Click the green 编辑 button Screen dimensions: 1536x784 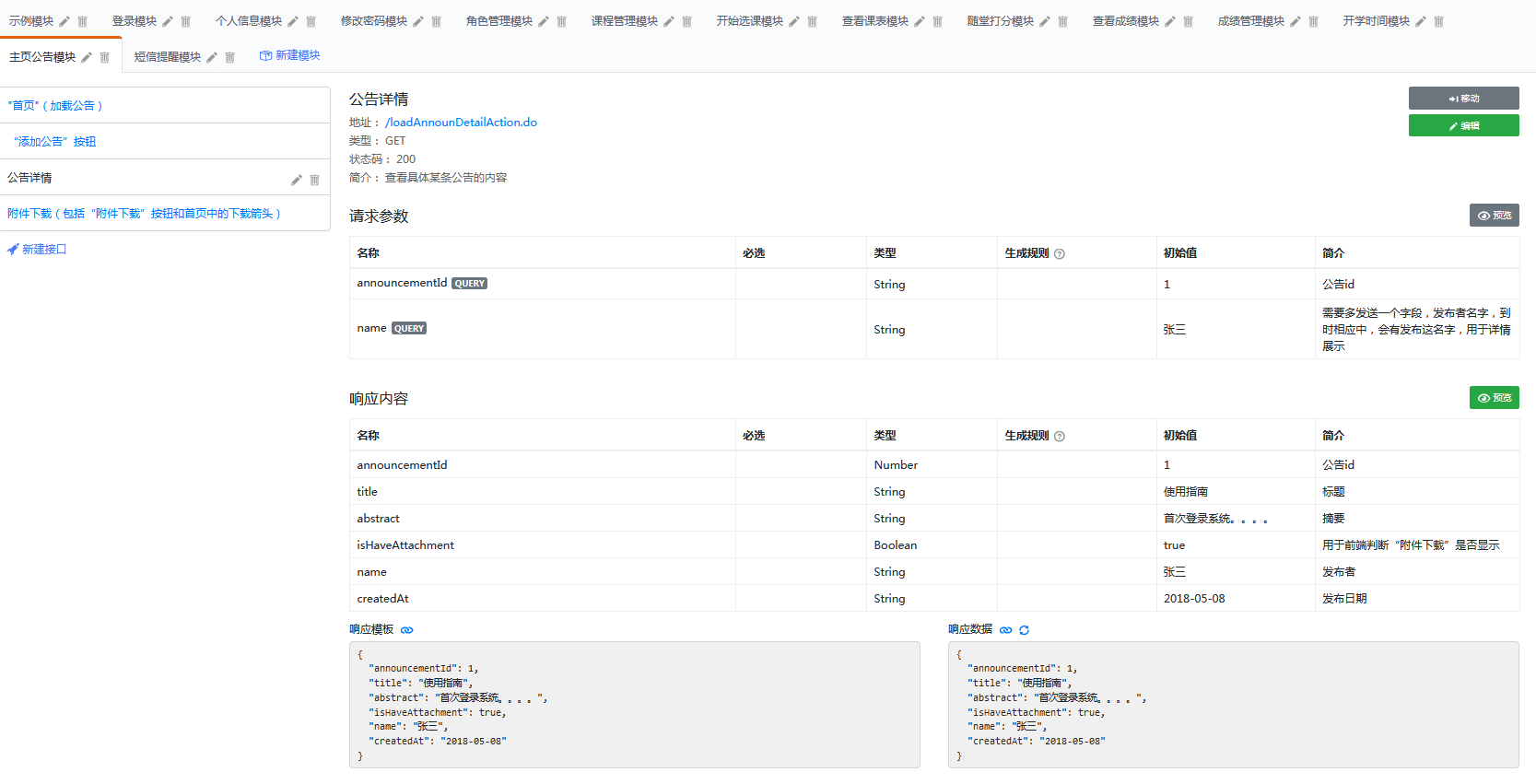click(1464, 125)
